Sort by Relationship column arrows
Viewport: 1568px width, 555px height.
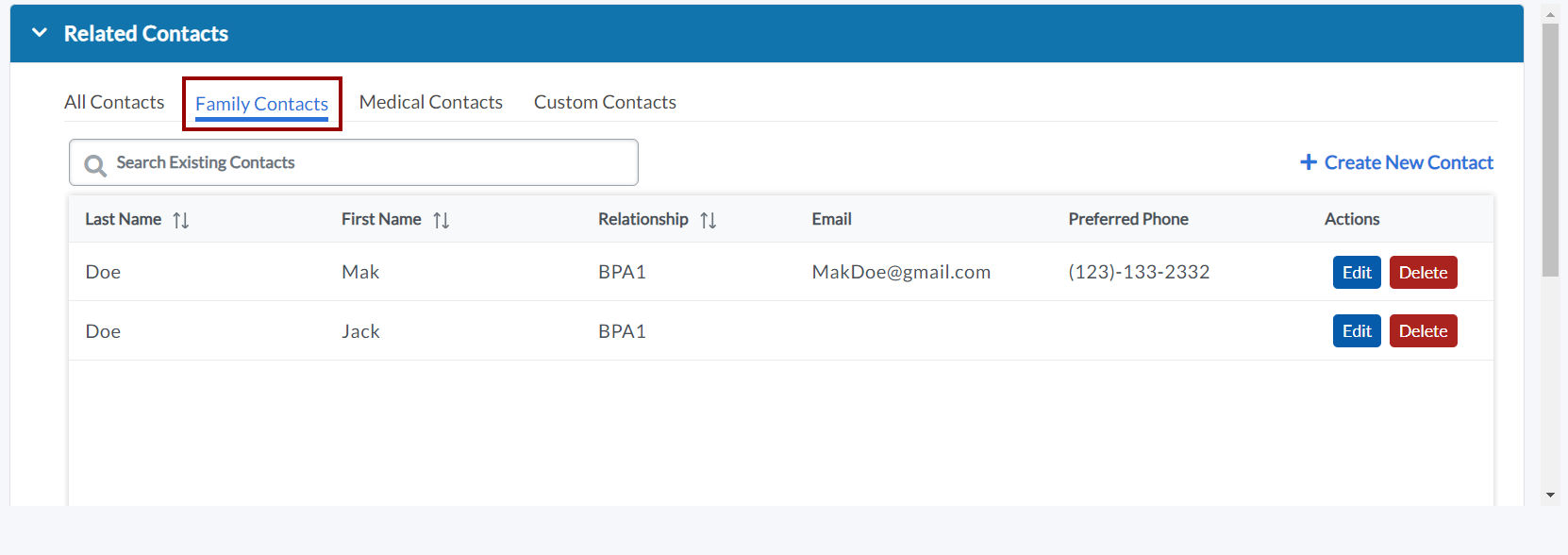pyautogui.click(x=708, y=220)
